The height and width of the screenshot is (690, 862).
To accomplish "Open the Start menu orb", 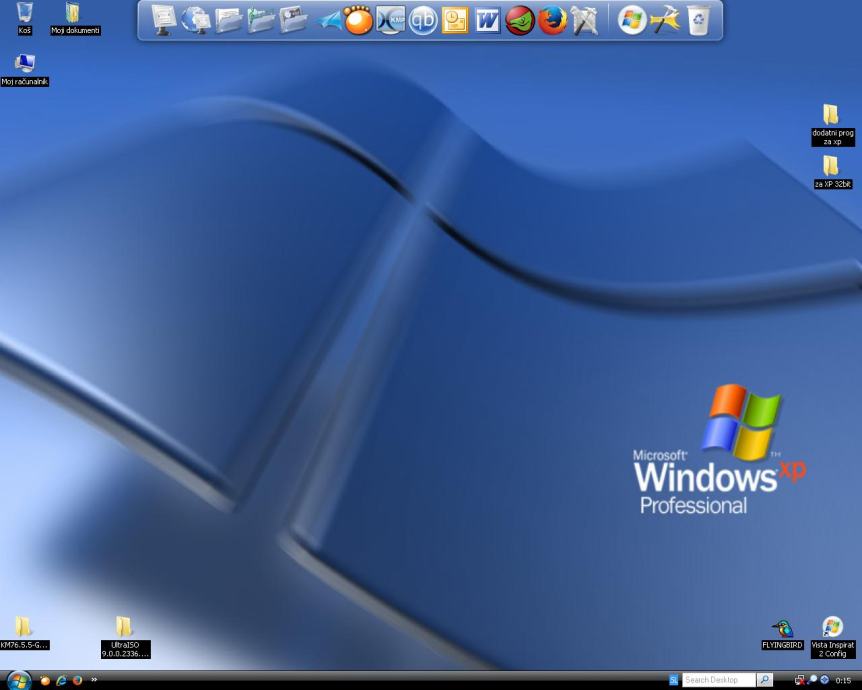I will 20,681.
